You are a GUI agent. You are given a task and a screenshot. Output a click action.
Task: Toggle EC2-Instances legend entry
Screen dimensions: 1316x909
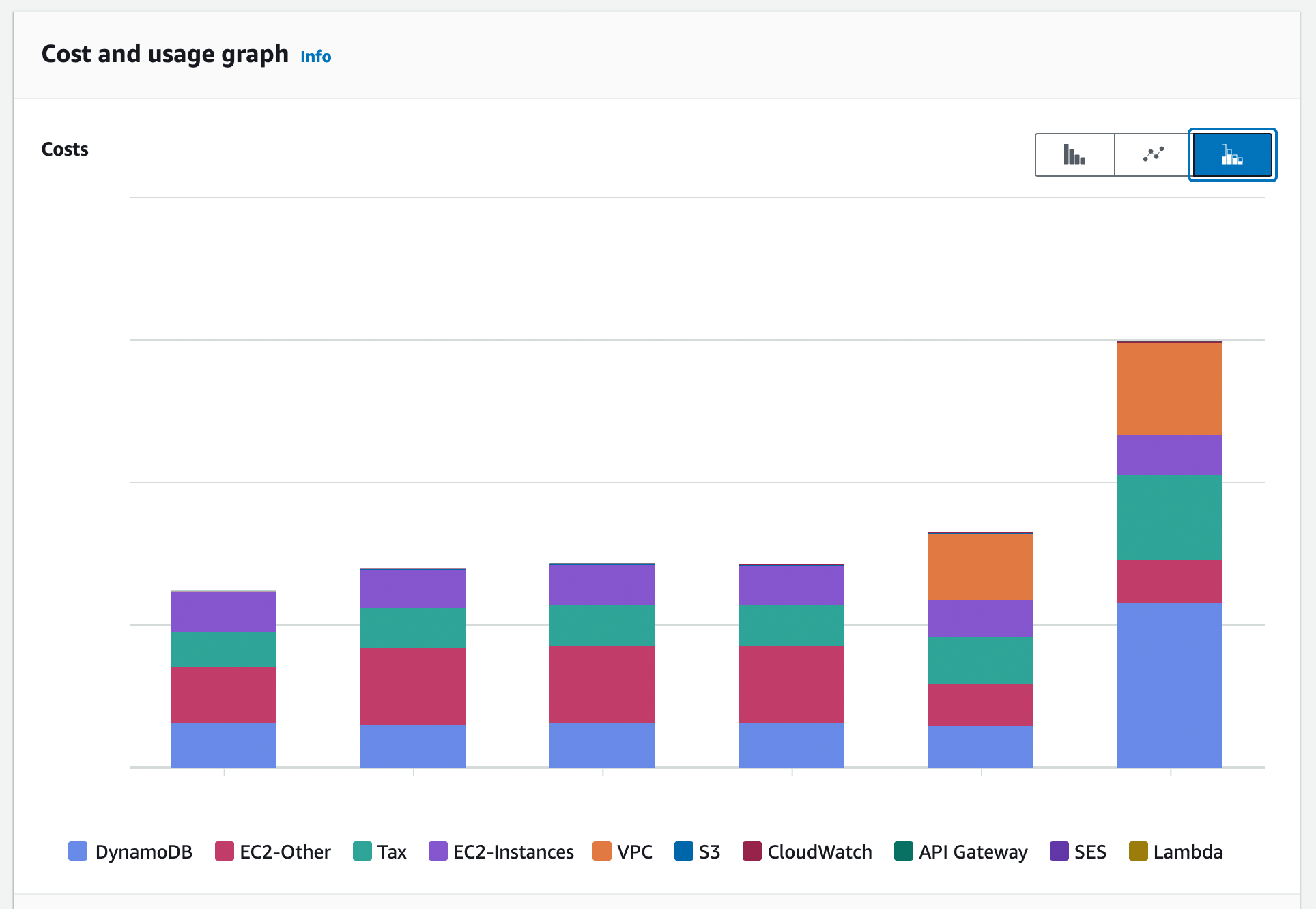[513, 852]
